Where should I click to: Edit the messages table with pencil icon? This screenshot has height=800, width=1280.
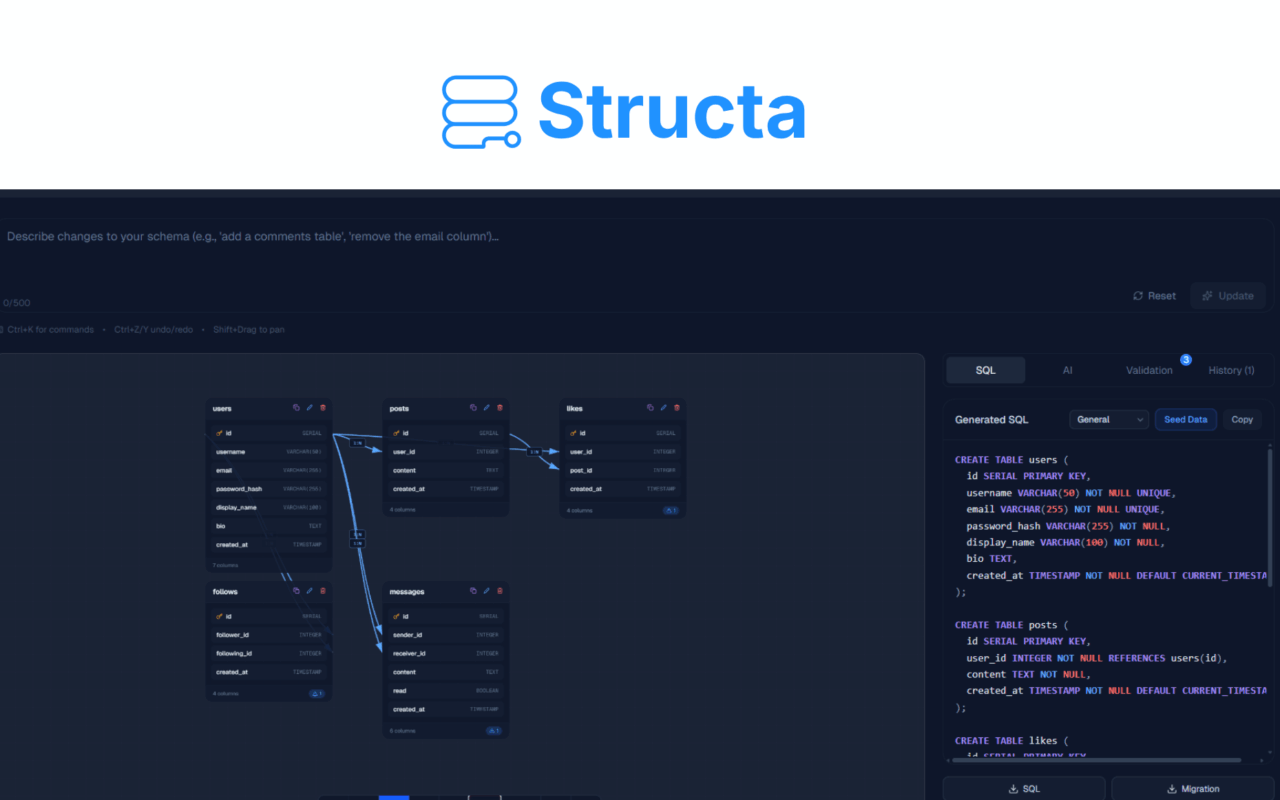pos(487,591)
